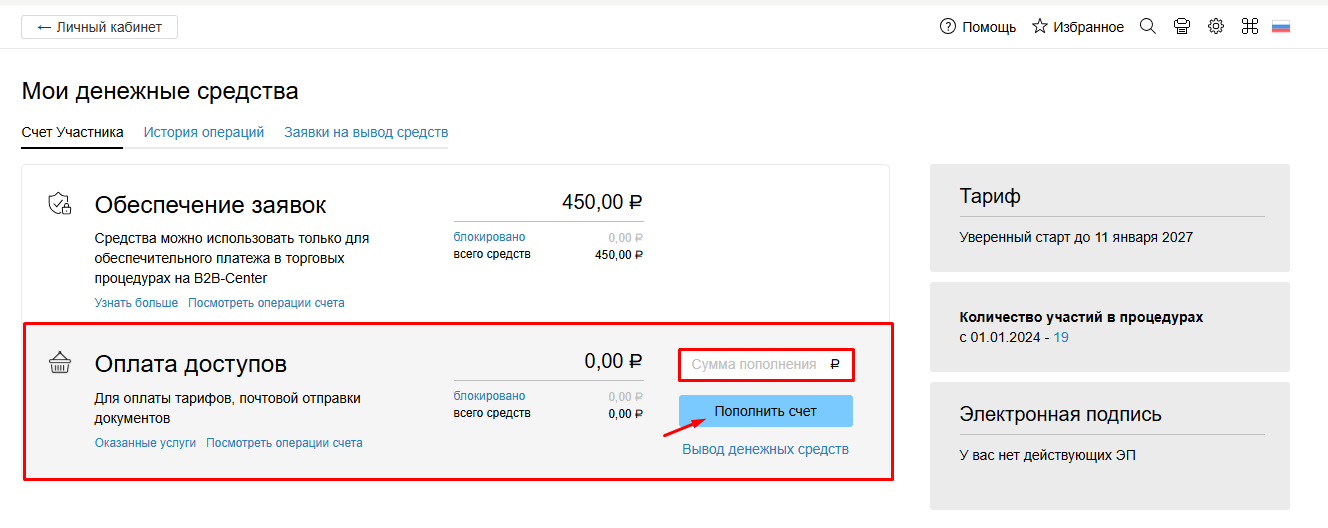Screen dimensions: 1328x528
Task: Click the shield icon beside Обеспечение заявок
Action: 60,204
